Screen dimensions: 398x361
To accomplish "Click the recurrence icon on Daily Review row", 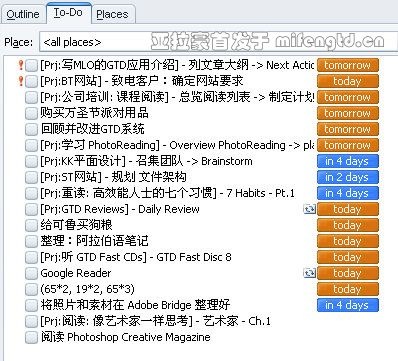I will (x=309, y=209).
